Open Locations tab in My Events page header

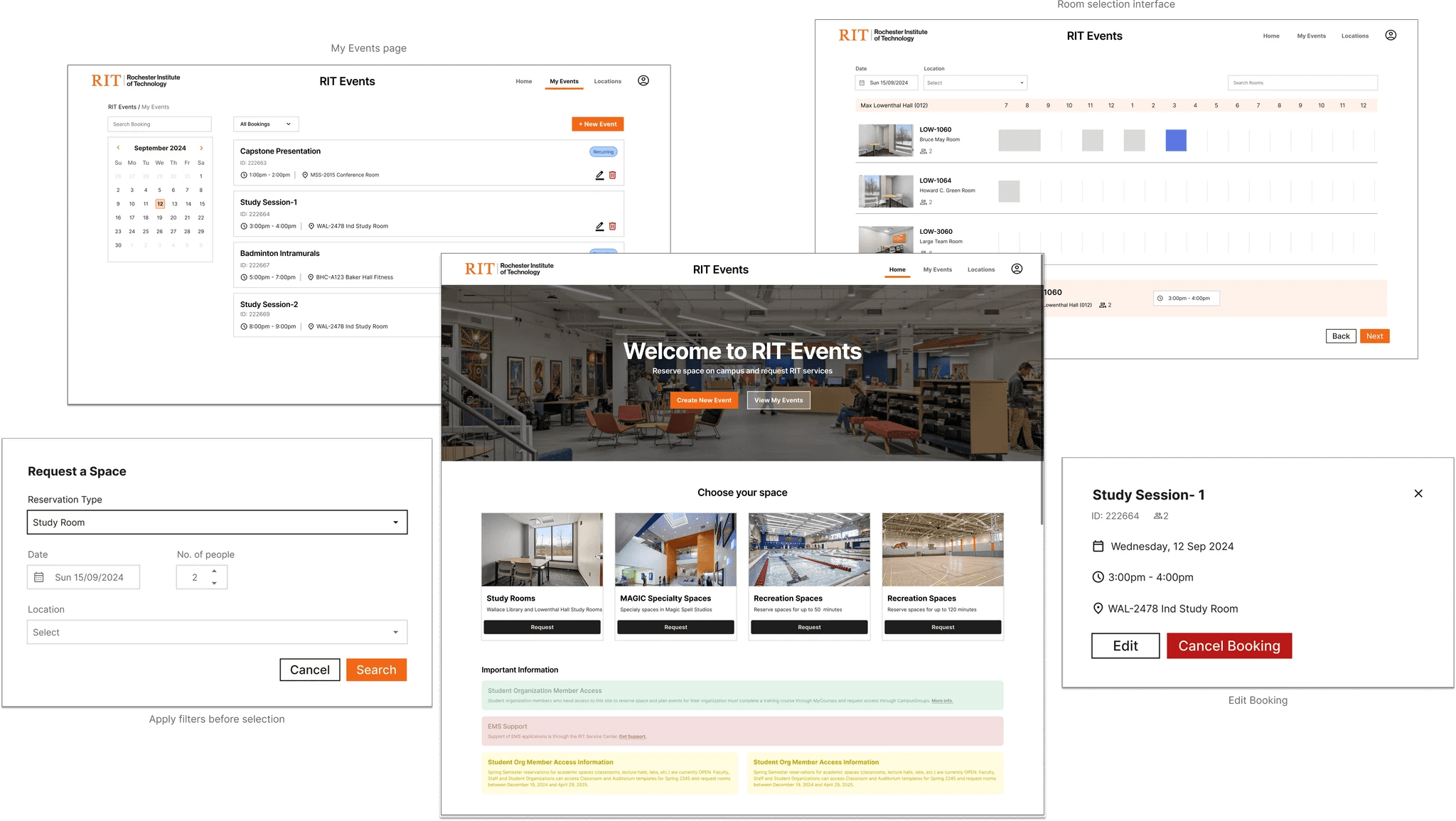[x=607, y=81]
